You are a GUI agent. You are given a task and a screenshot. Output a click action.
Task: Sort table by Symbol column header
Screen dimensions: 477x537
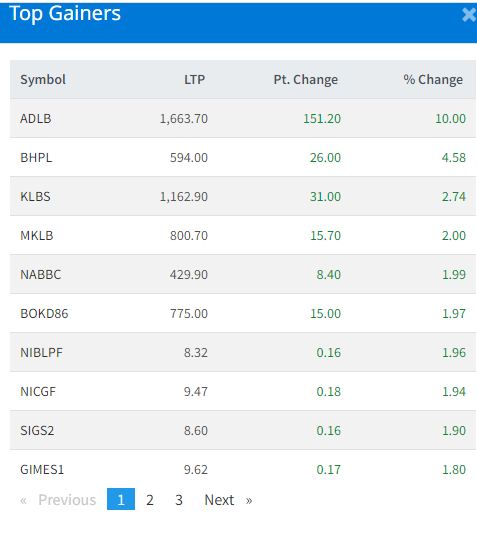pos(43,79)
